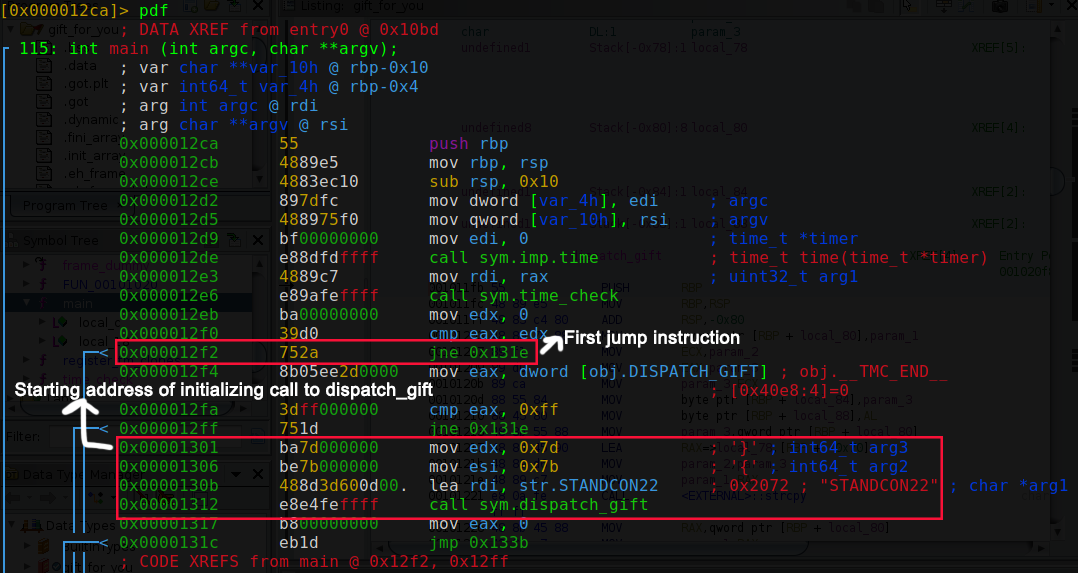Click the call sym.time_check instruction
This screenshot has width=1078, height=573.
[522, 295]
